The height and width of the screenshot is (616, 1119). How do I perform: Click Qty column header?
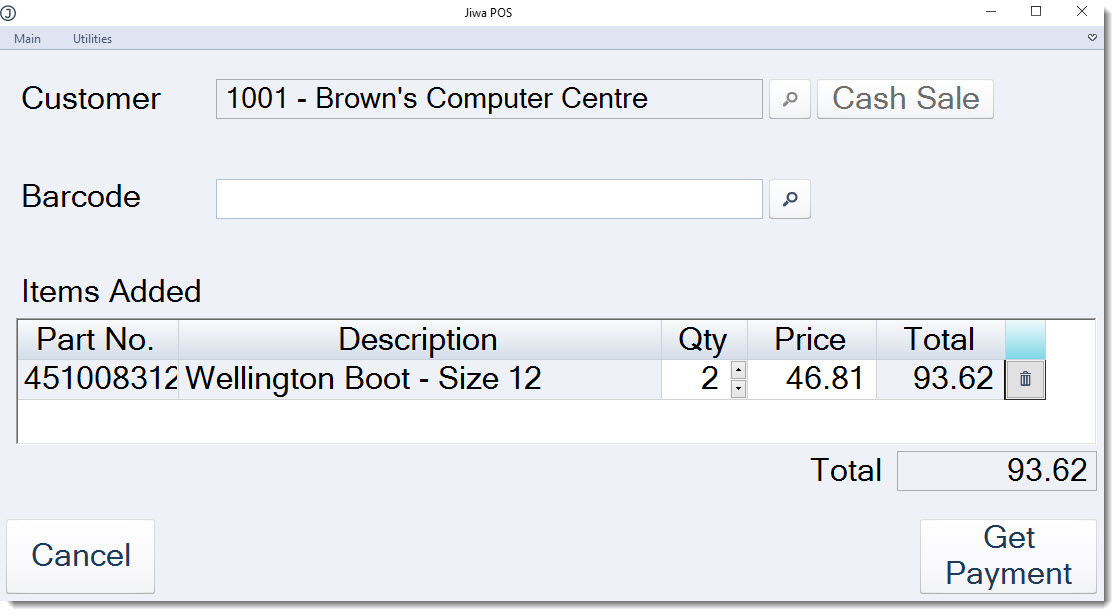704,340
